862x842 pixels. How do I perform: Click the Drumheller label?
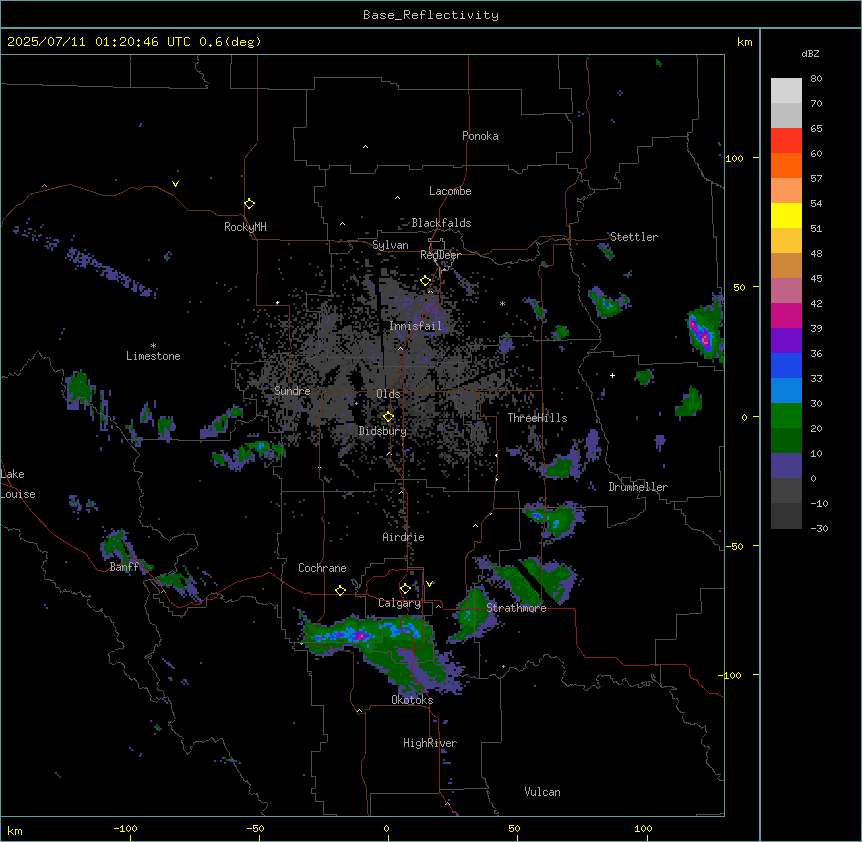(x=638, y=487)
